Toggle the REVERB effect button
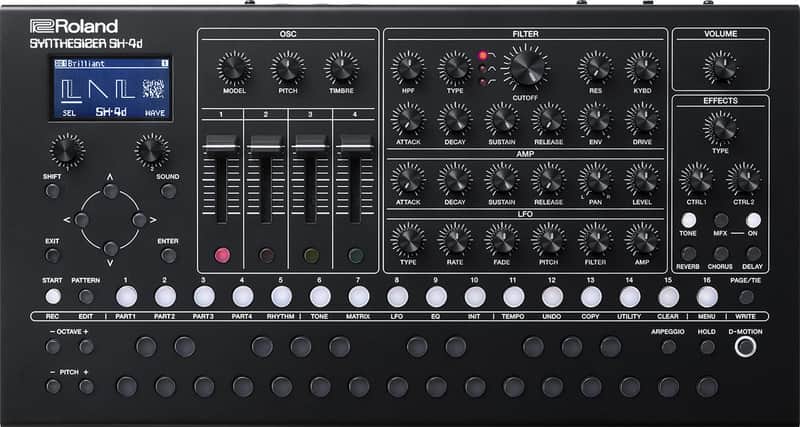Screen dimensions: 800x427 tap(688, 254)
